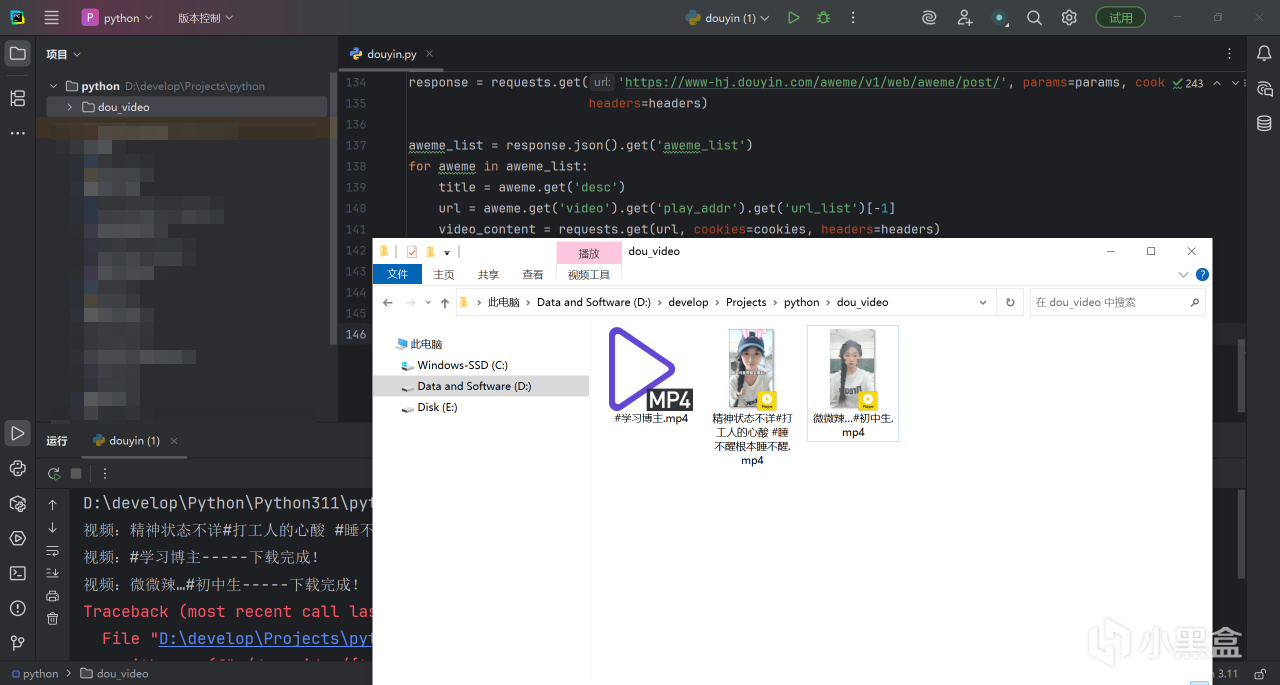Open more run actions in title bar

[853, 18]
